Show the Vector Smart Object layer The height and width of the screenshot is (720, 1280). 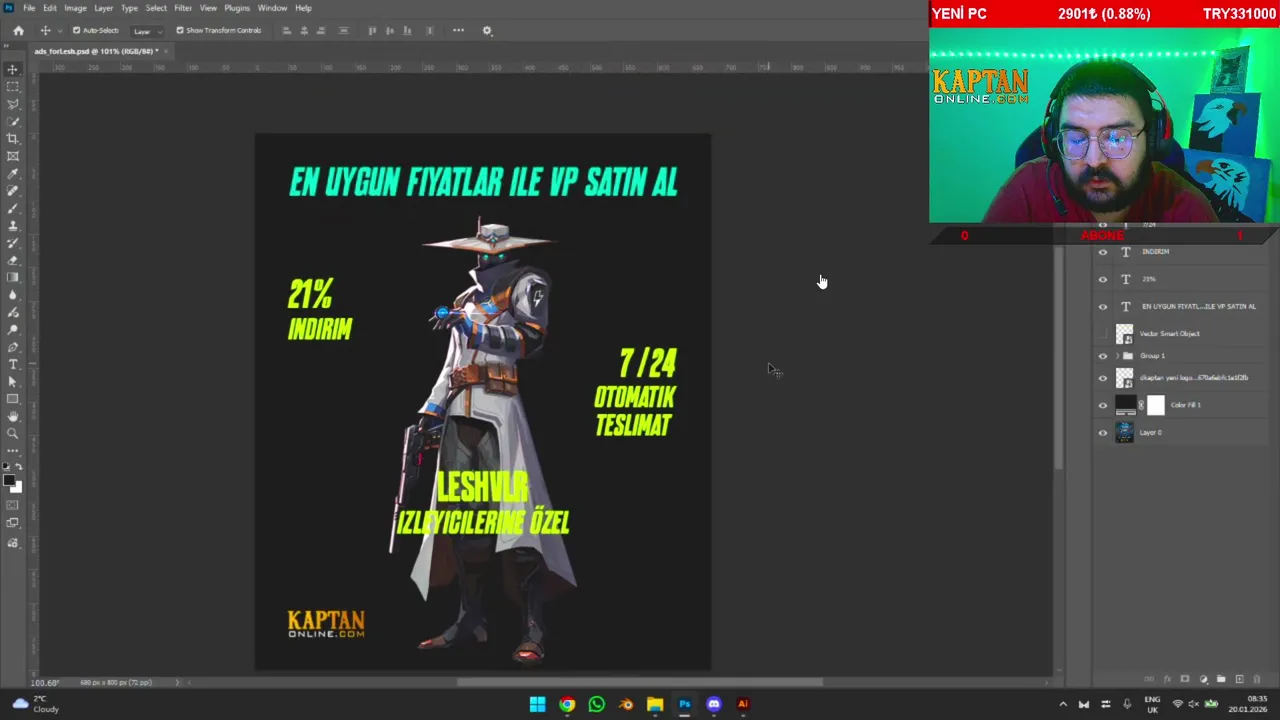1103,334
